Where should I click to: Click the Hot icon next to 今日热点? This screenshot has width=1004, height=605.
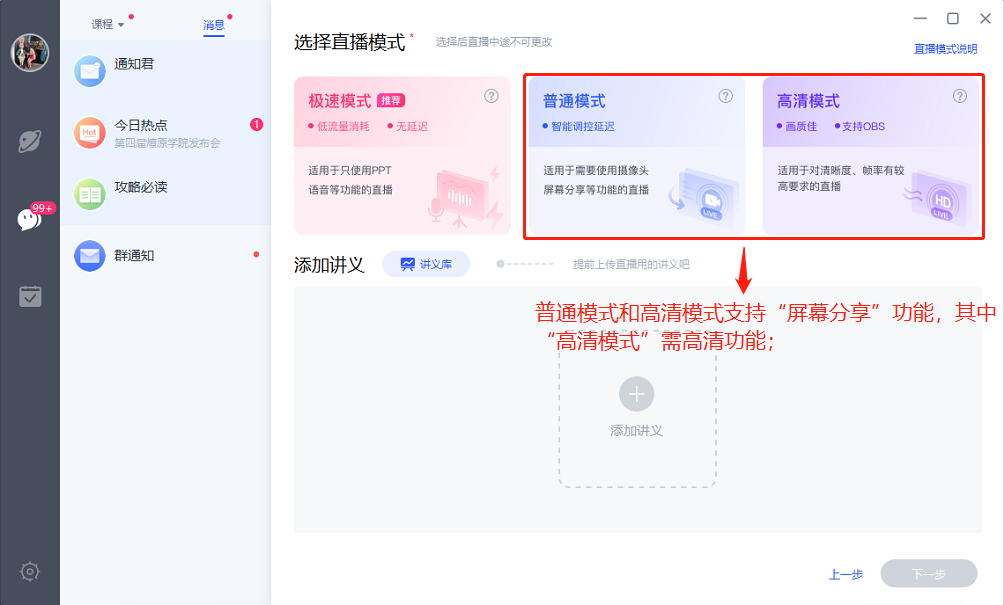pos(89,130)
